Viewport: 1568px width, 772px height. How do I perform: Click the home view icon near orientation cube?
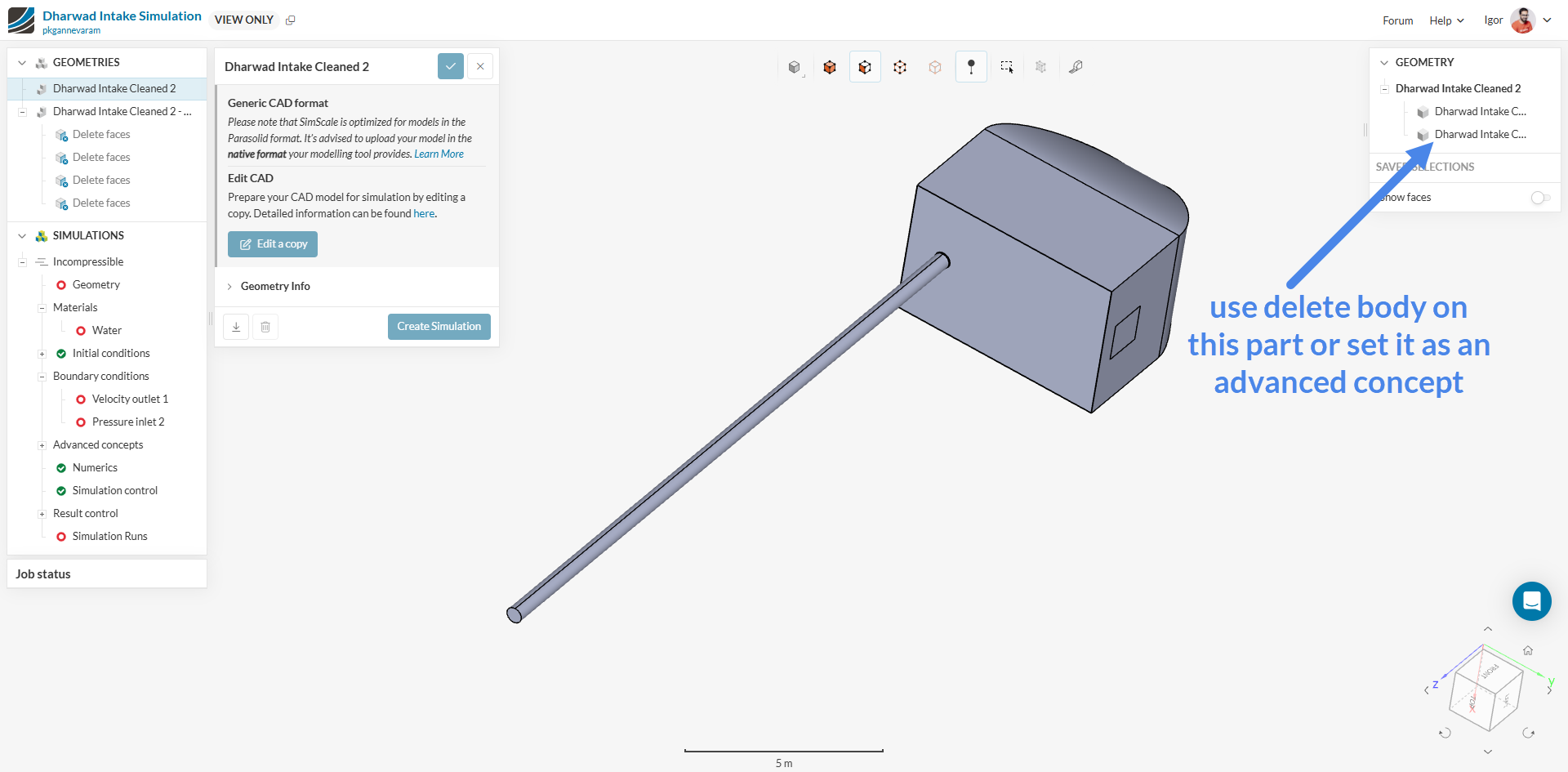click(x=1527, y=651)
